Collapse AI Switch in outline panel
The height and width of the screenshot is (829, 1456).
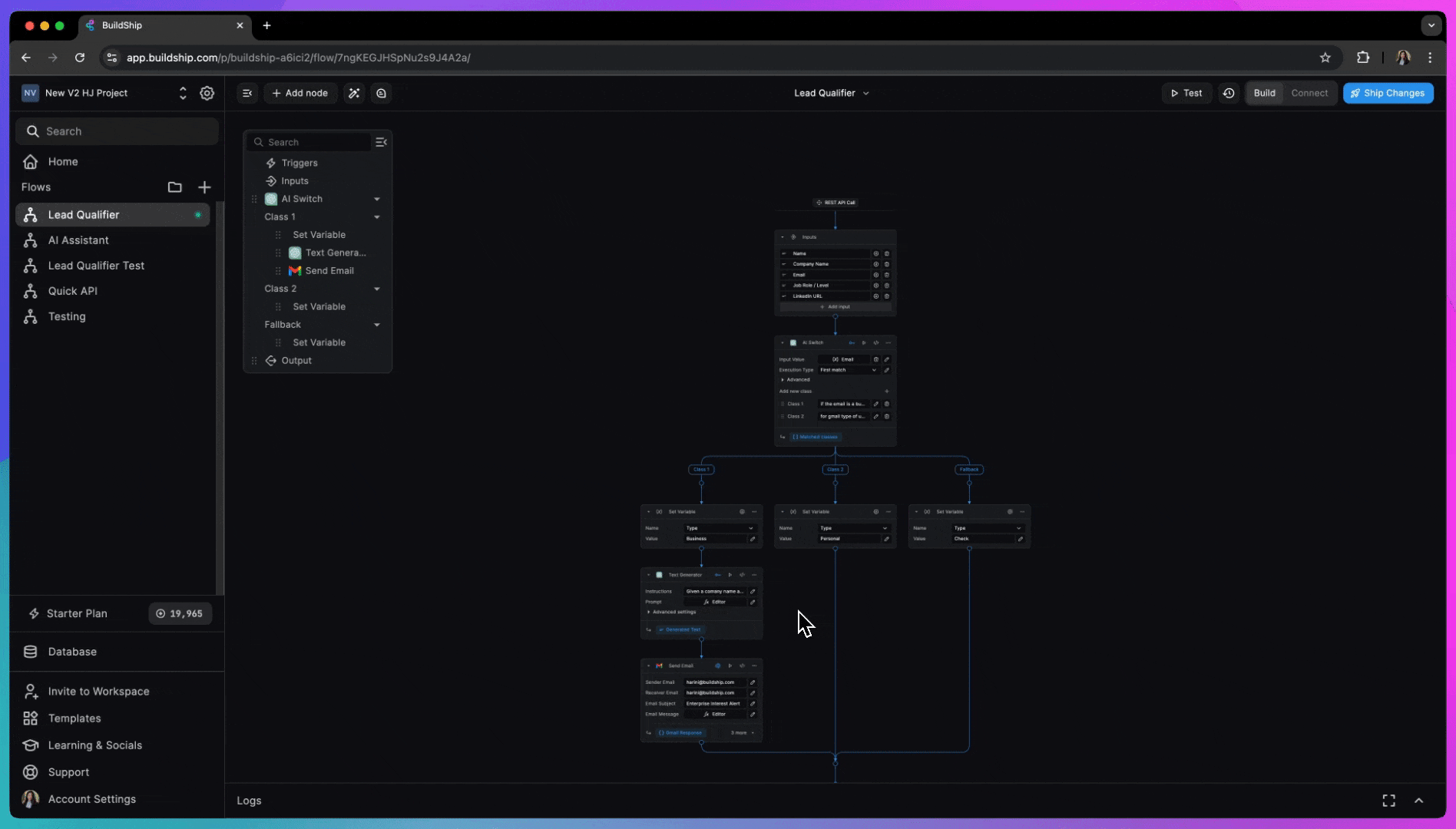click(x=377, y=200)
